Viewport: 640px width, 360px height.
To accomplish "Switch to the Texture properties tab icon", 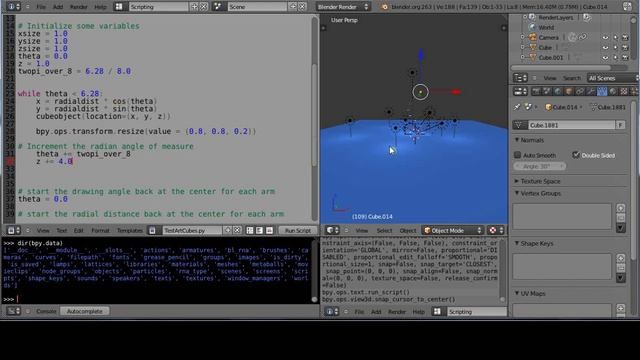I will (x=624, y=91).
